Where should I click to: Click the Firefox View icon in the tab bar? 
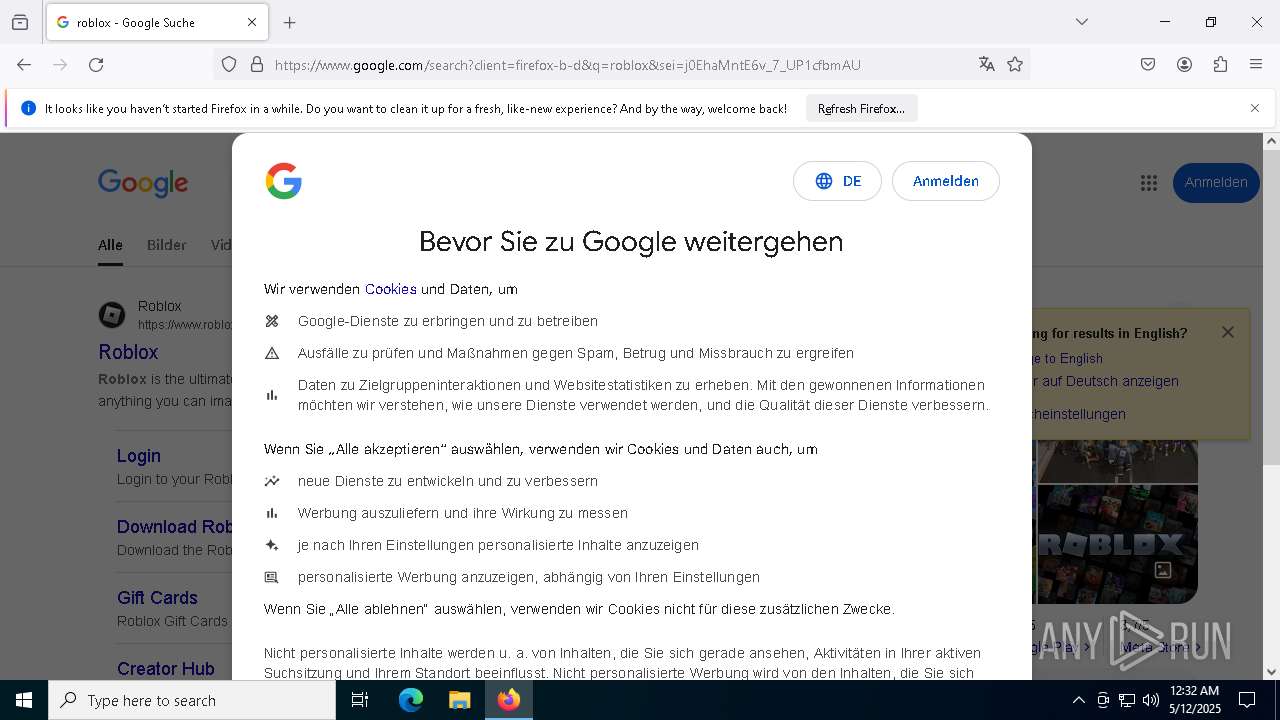click(20, 22)
